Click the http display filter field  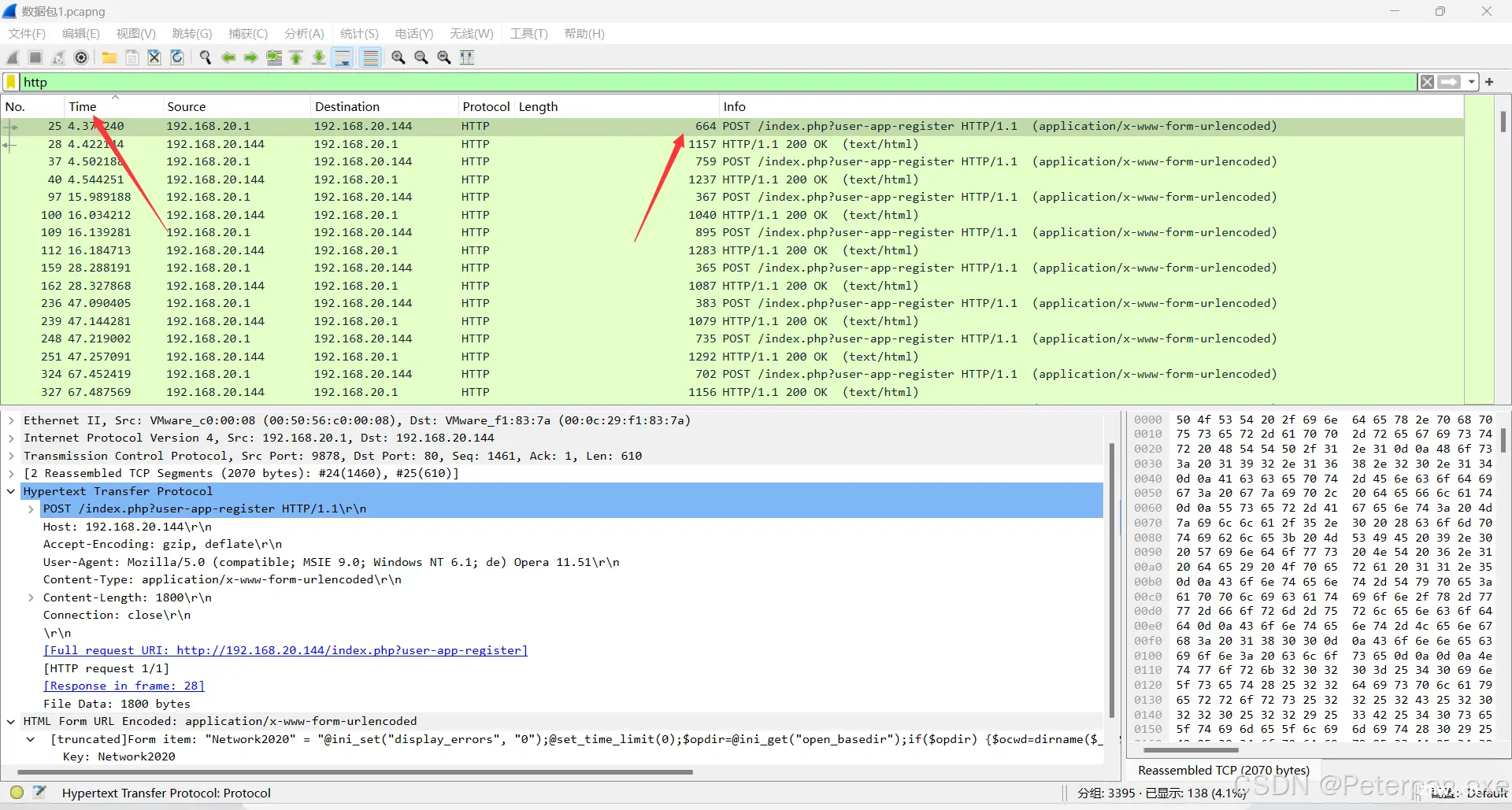[718, 82]
